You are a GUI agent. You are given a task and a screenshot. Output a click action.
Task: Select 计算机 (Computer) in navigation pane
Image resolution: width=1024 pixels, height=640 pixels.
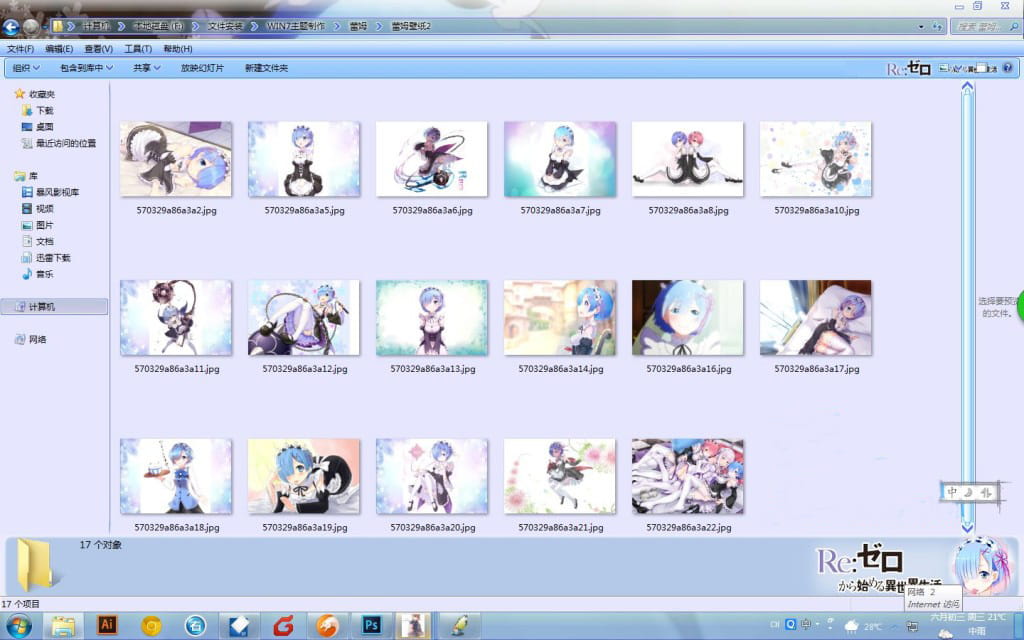pyautogui.click(x=44, y=306)
